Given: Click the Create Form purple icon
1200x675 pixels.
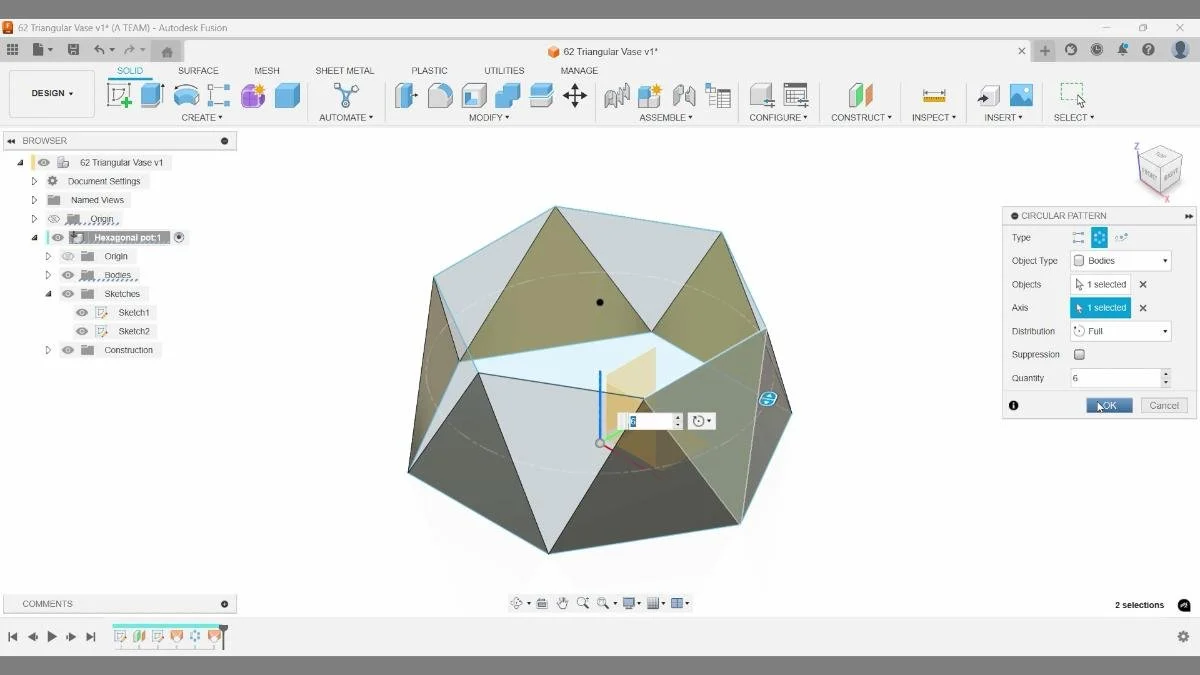Looking at the screenshot, I should [253, 95].
